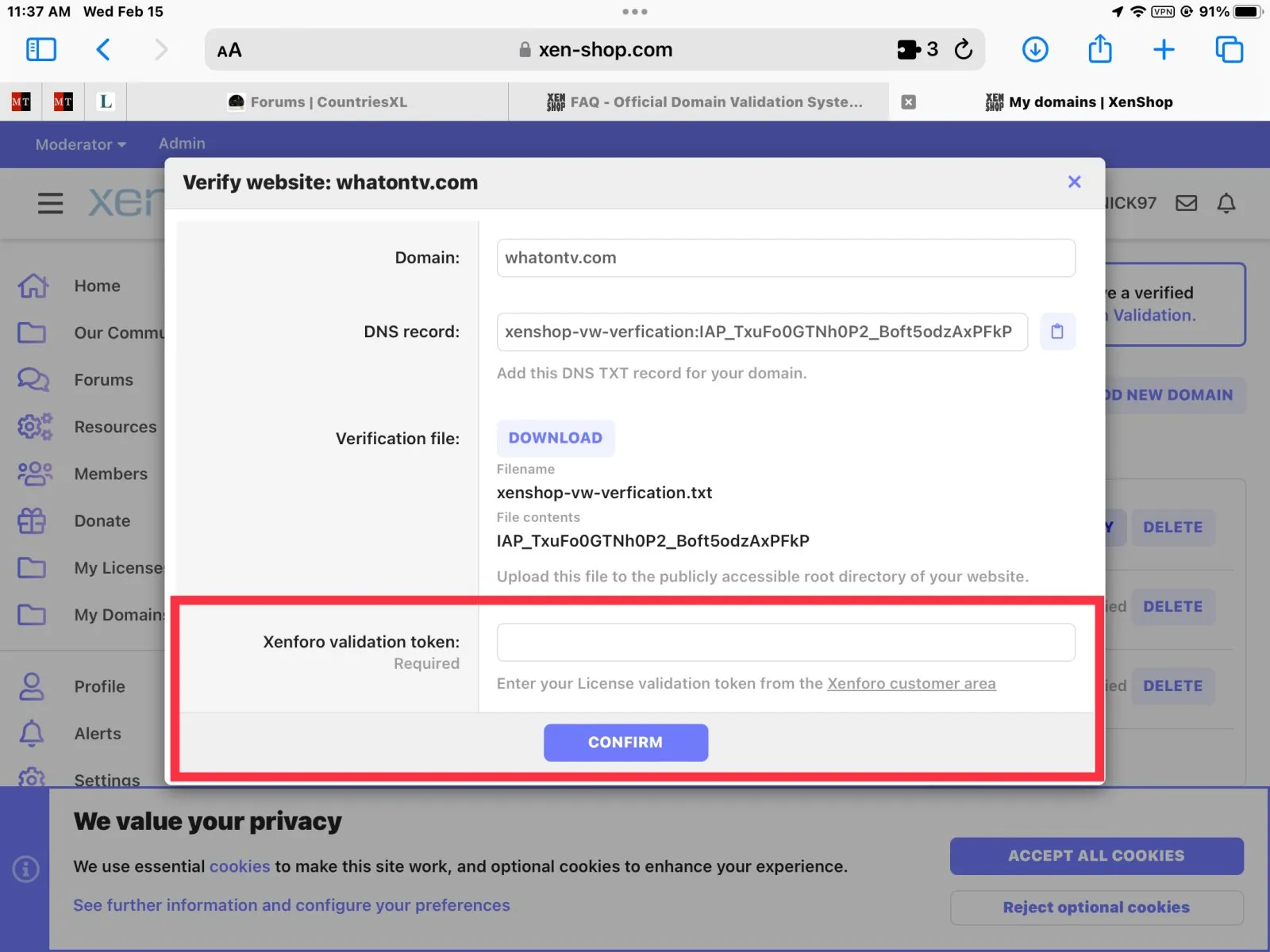See further information and configure preferences

click(291, 905)
